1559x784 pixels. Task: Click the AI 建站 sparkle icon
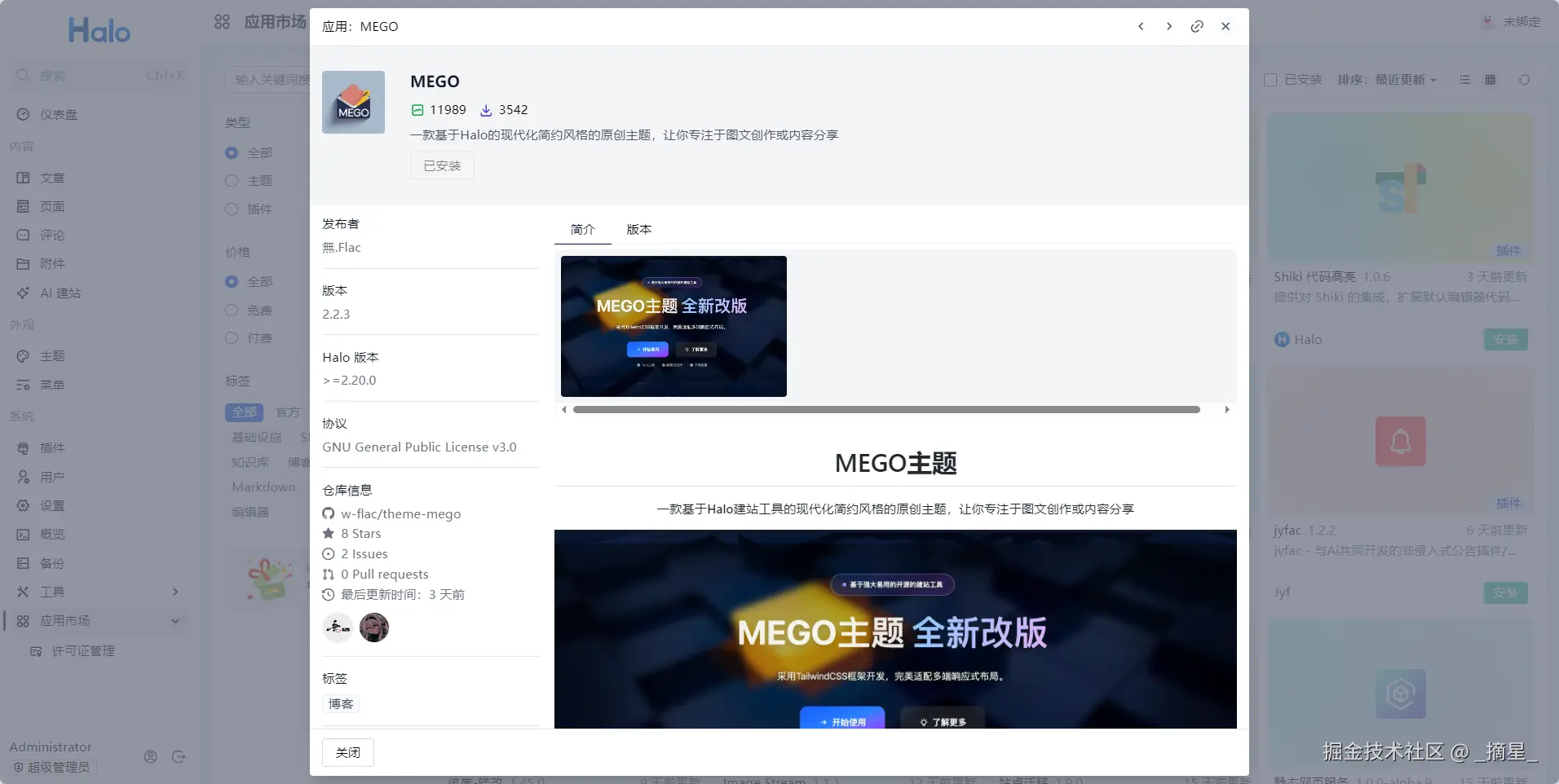[x=23, y=293]
